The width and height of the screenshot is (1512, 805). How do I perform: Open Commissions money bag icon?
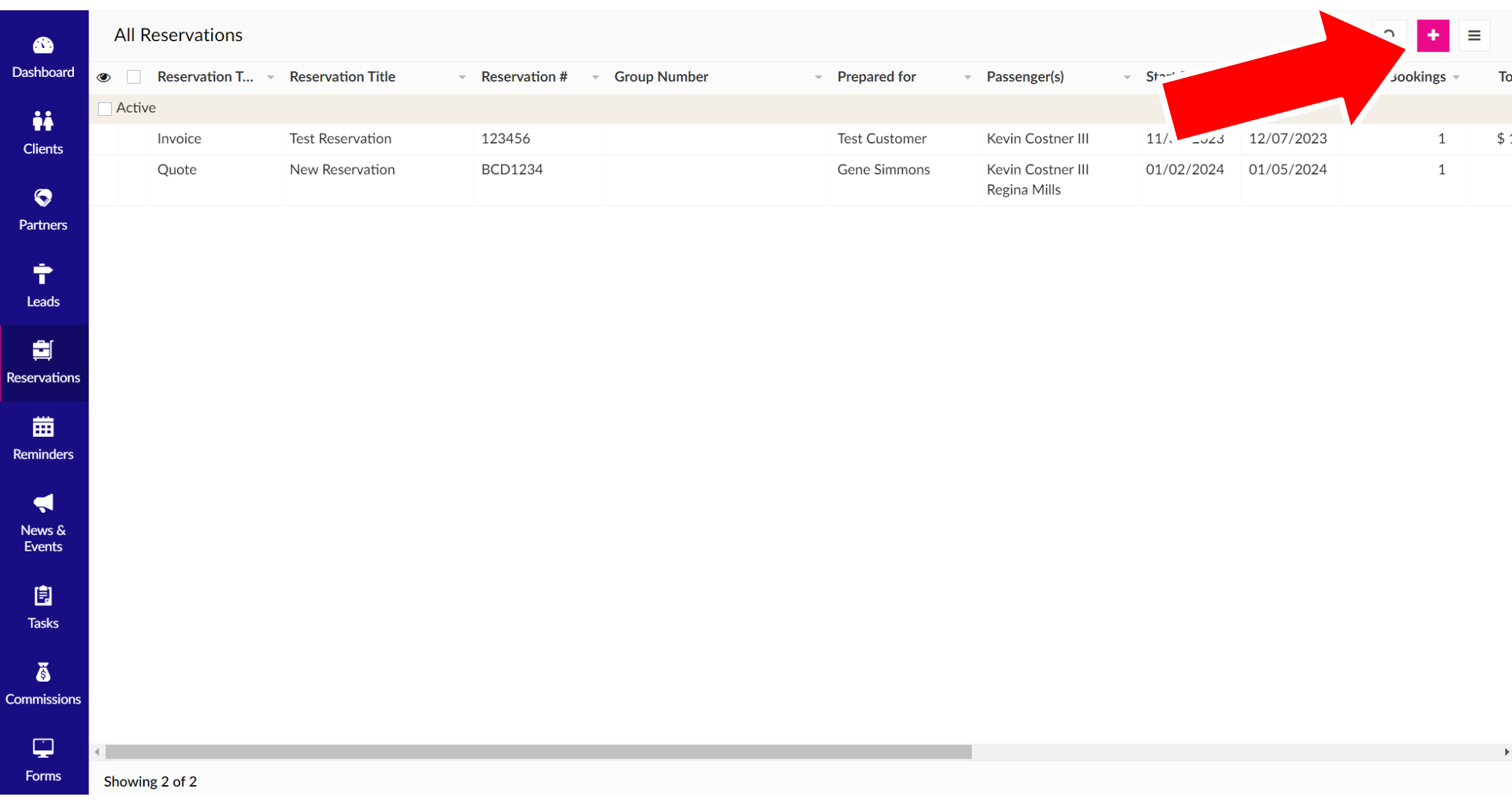point(42,673)
